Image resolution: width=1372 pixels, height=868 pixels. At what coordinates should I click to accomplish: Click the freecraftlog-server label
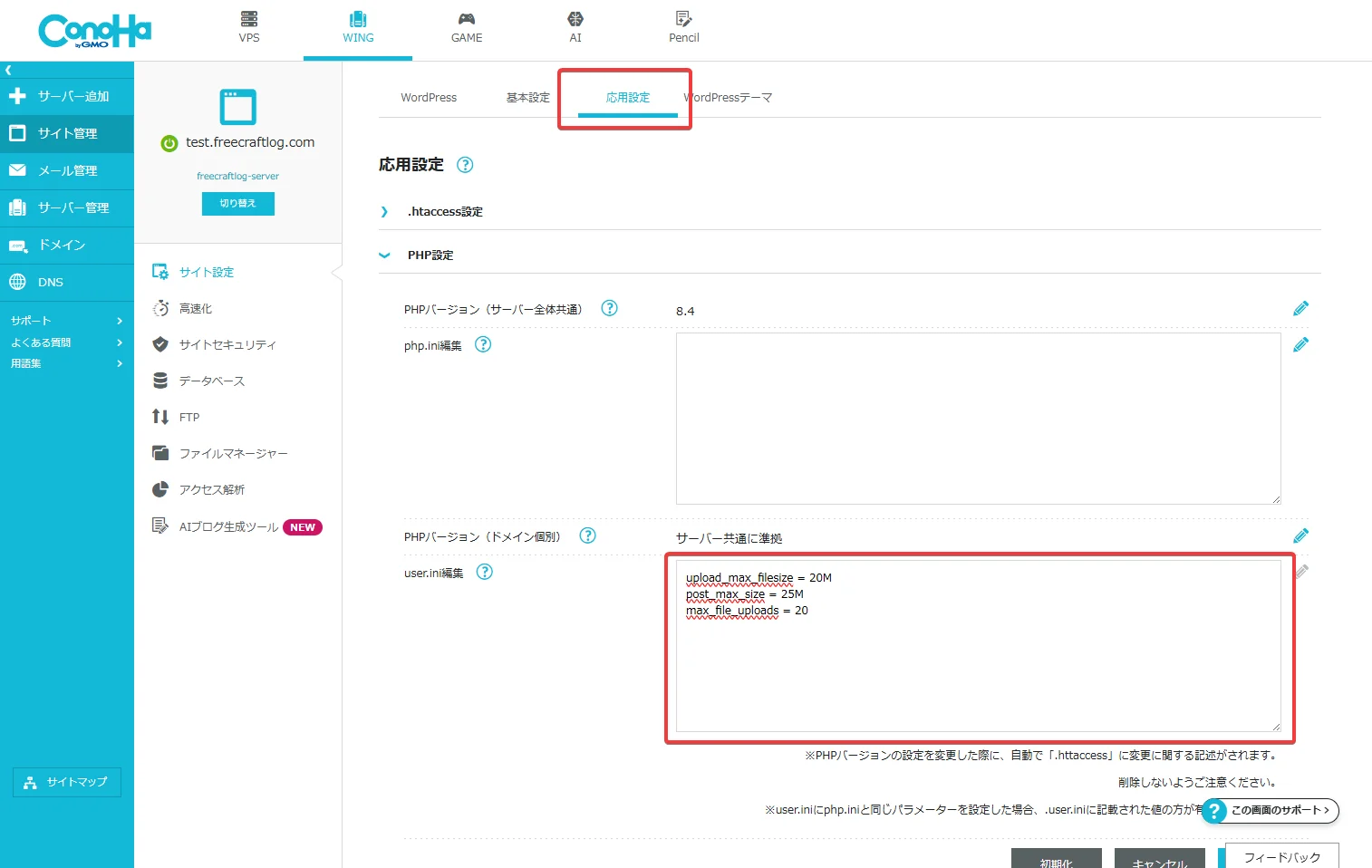238,177
